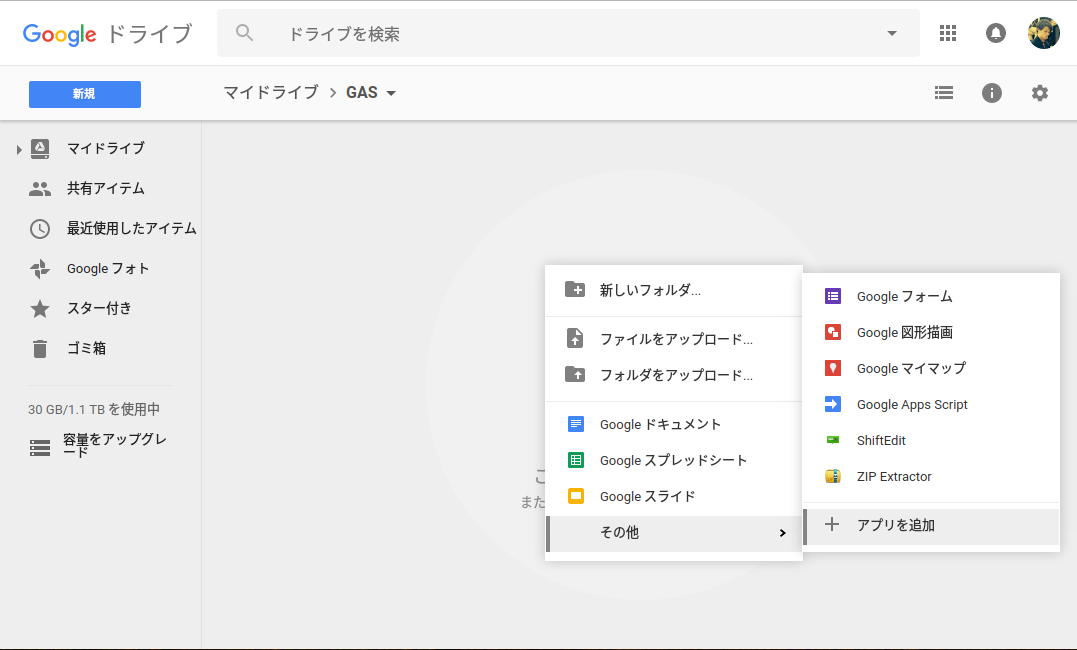Open スター付き in sidebar
Screen dimensions: 1077x650
click(99, 308)
